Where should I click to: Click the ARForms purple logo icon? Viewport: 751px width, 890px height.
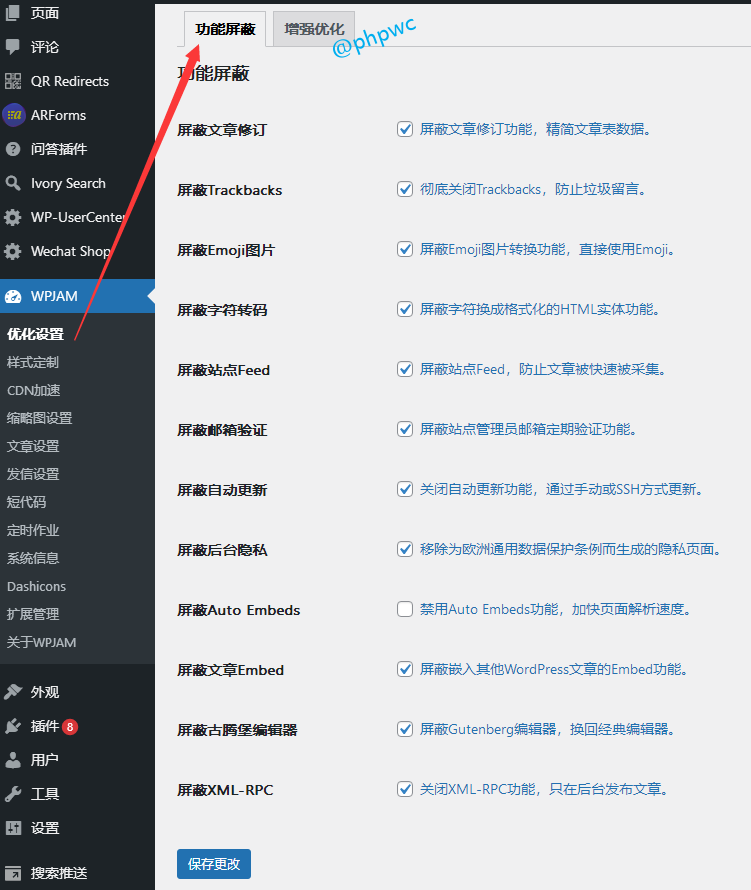14,115
